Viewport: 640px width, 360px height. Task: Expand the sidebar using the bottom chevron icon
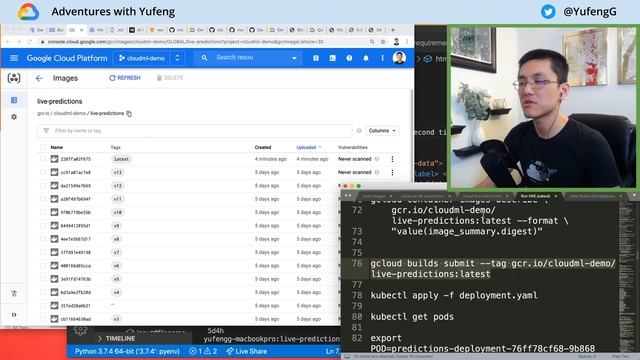tap(14, 315)
